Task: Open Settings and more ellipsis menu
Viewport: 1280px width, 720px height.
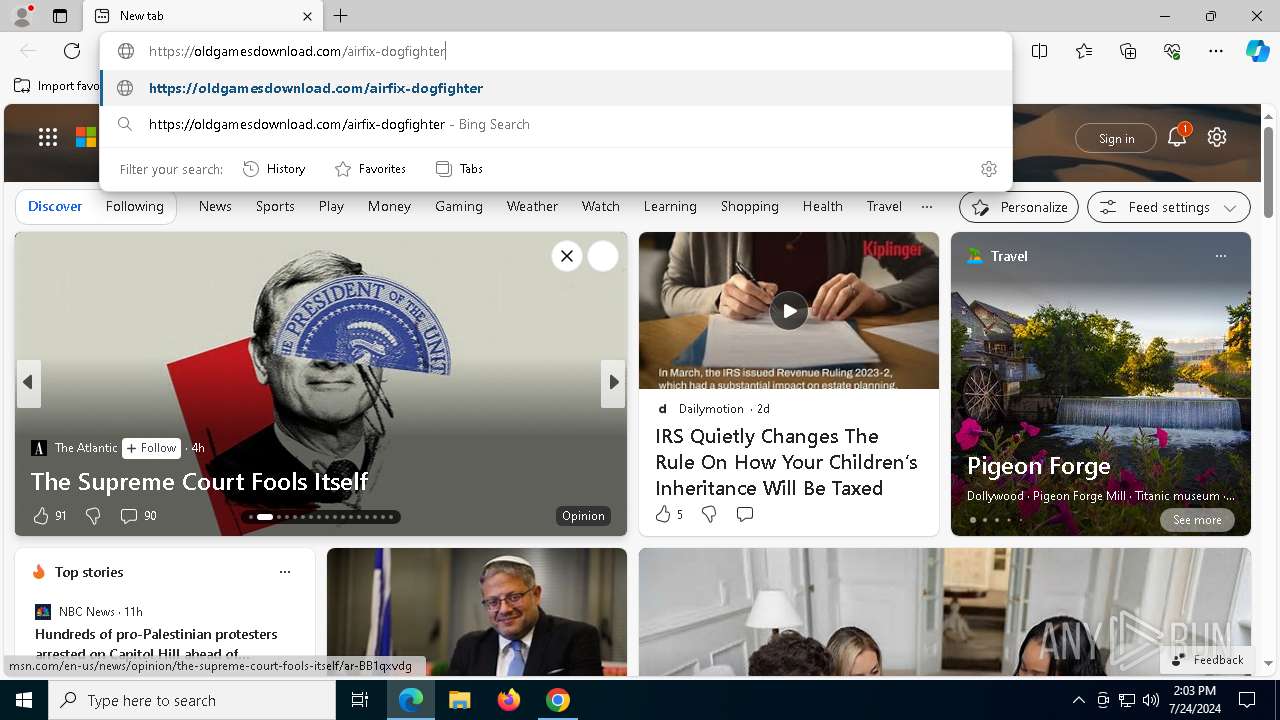Action: point(1216,51)
